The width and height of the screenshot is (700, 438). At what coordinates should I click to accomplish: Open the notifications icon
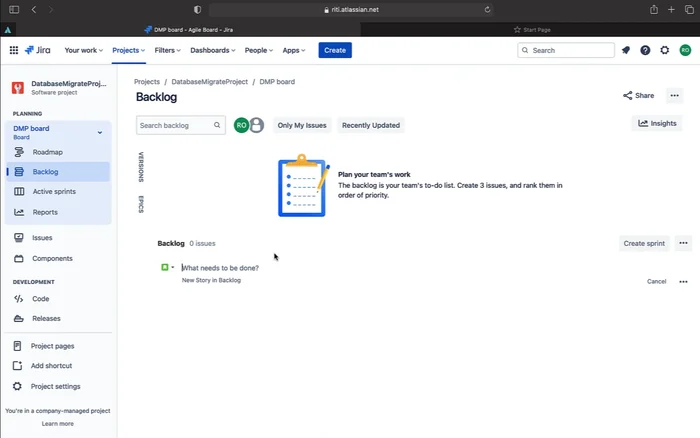(626, 50)
